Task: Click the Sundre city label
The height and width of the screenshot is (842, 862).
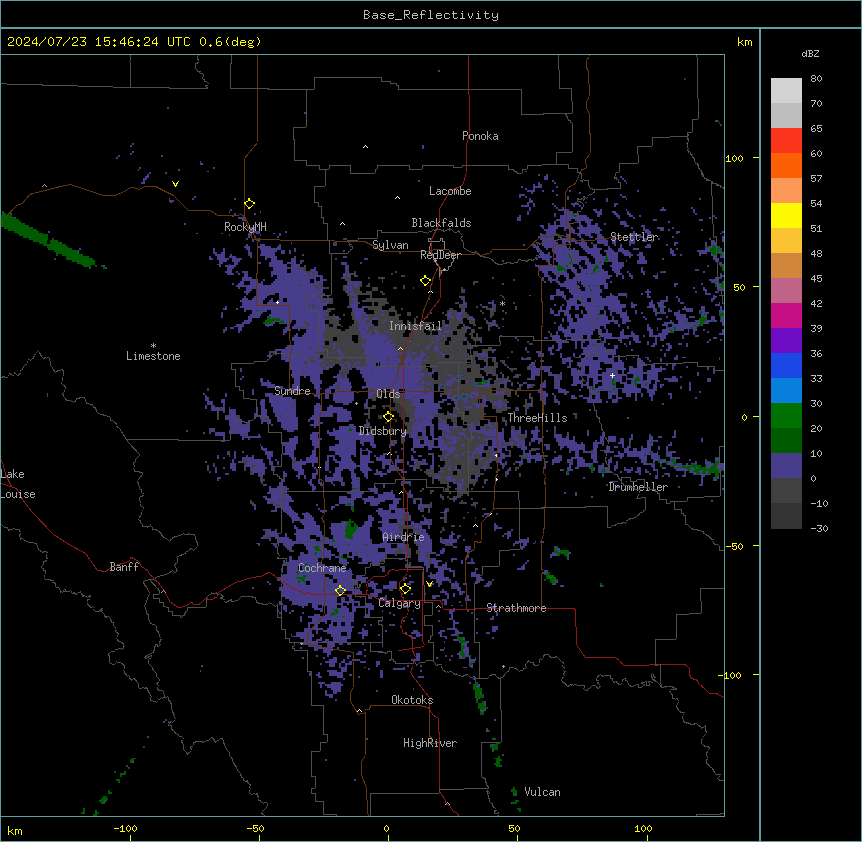Action: point(292,391)
